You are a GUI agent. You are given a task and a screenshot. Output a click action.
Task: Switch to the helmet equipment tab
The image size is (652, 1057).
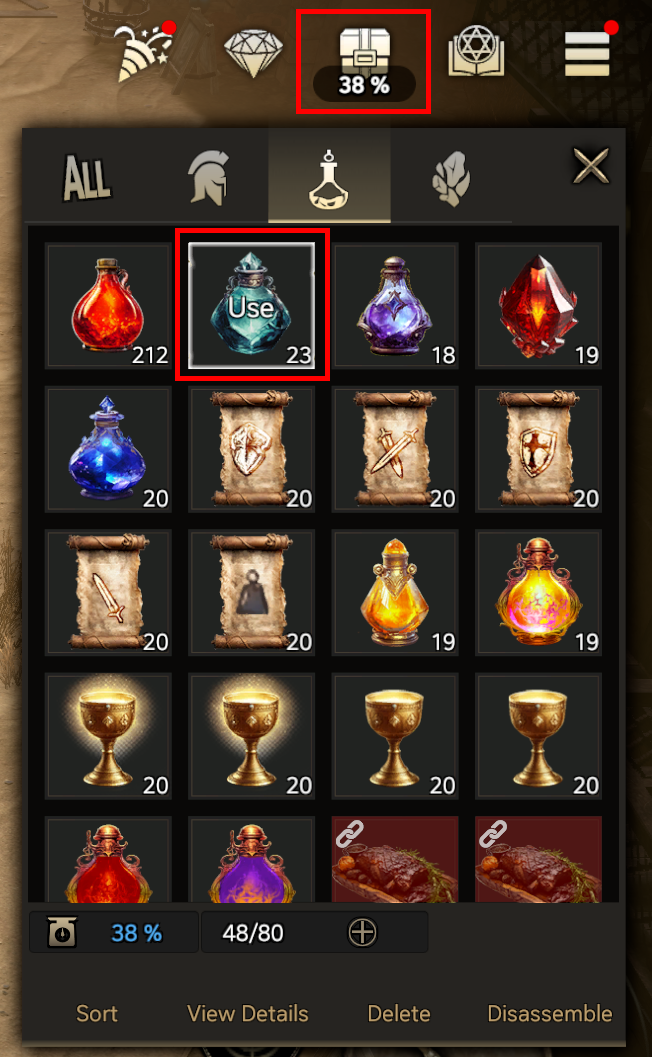pos(208,177)
